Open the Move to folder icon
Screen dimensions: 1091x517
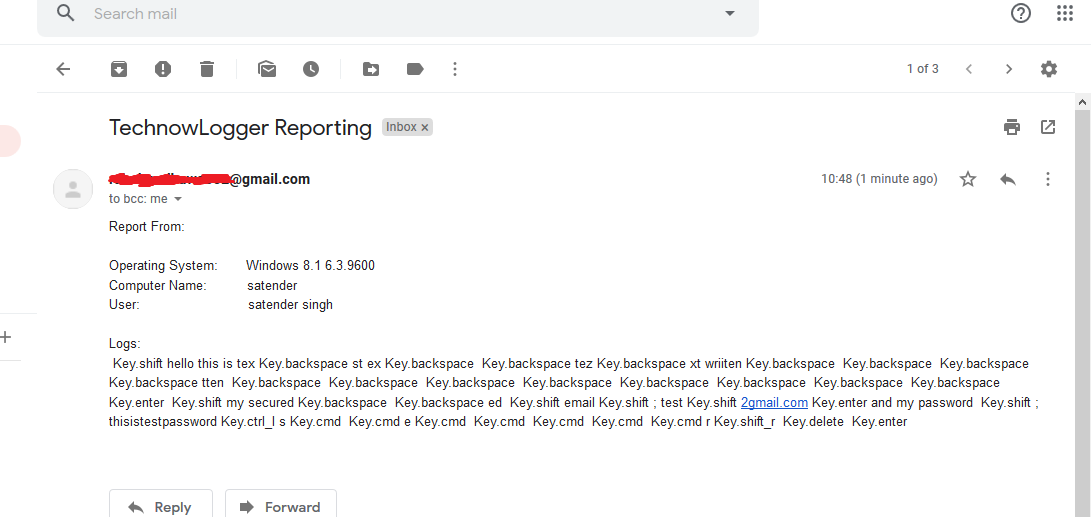(371, 69)
